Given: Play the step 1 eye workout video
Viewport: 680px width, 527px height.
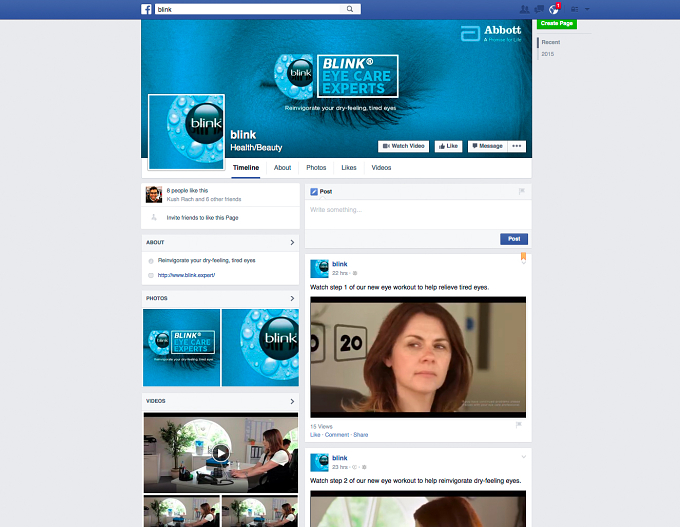Looking at the screenshot, I should [x=418, y=357].
